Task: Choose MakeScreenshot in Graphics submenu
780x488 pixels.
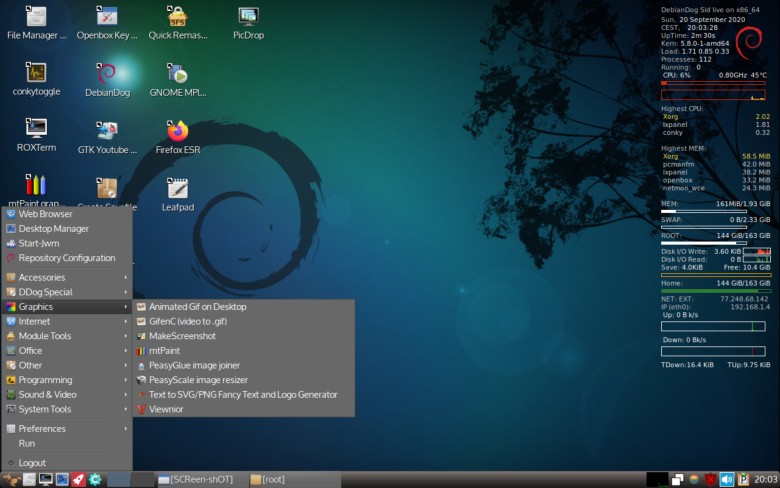Action: (182, 336)
